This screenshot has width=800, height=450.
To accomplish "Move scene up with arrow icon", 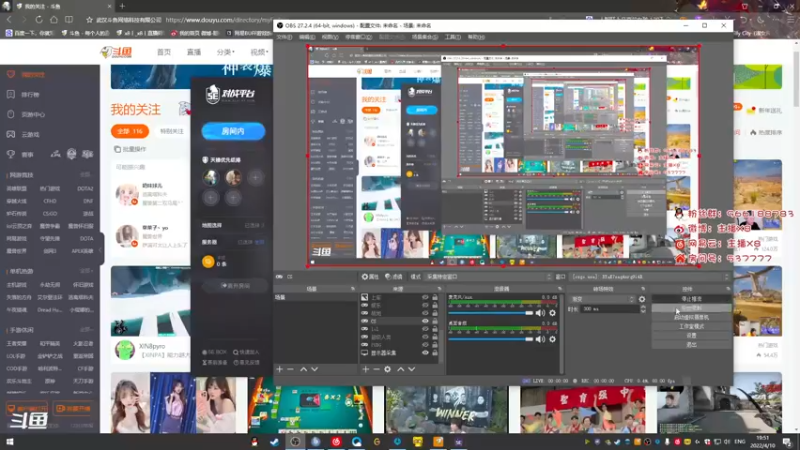I will (304, 369).
